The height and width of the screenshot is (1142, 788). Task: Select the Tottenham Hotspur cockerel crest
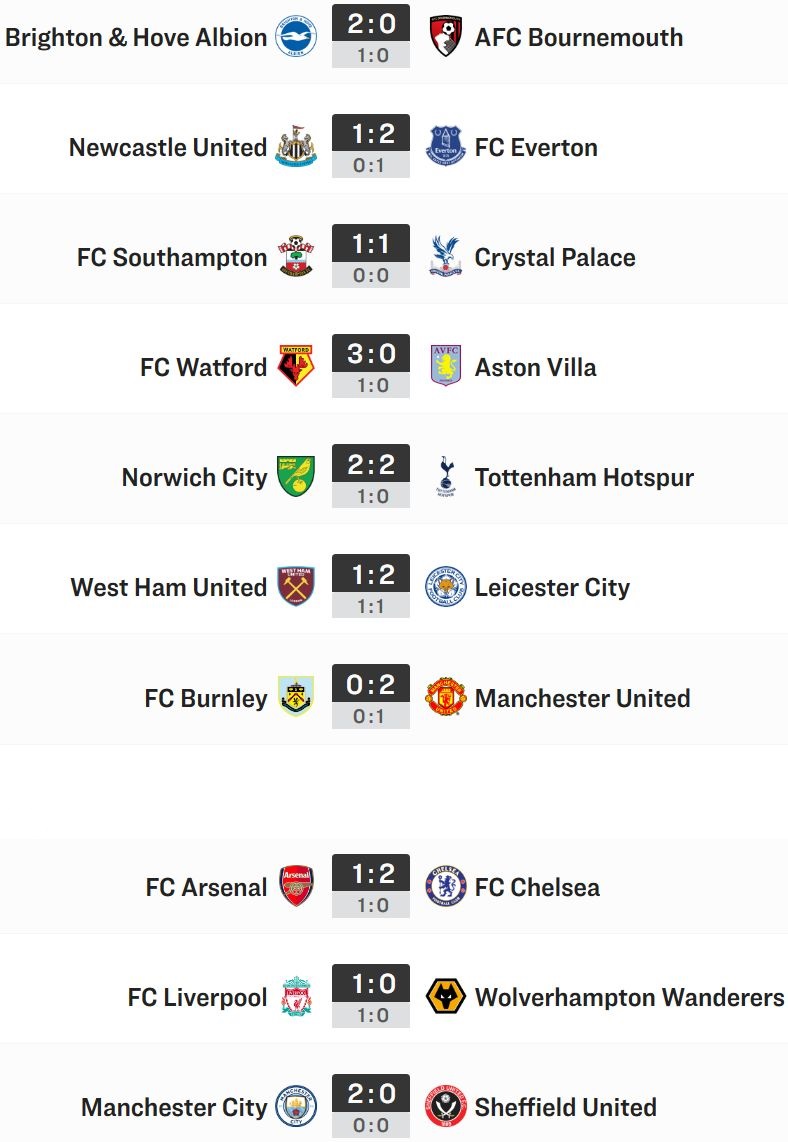point(446,476)
